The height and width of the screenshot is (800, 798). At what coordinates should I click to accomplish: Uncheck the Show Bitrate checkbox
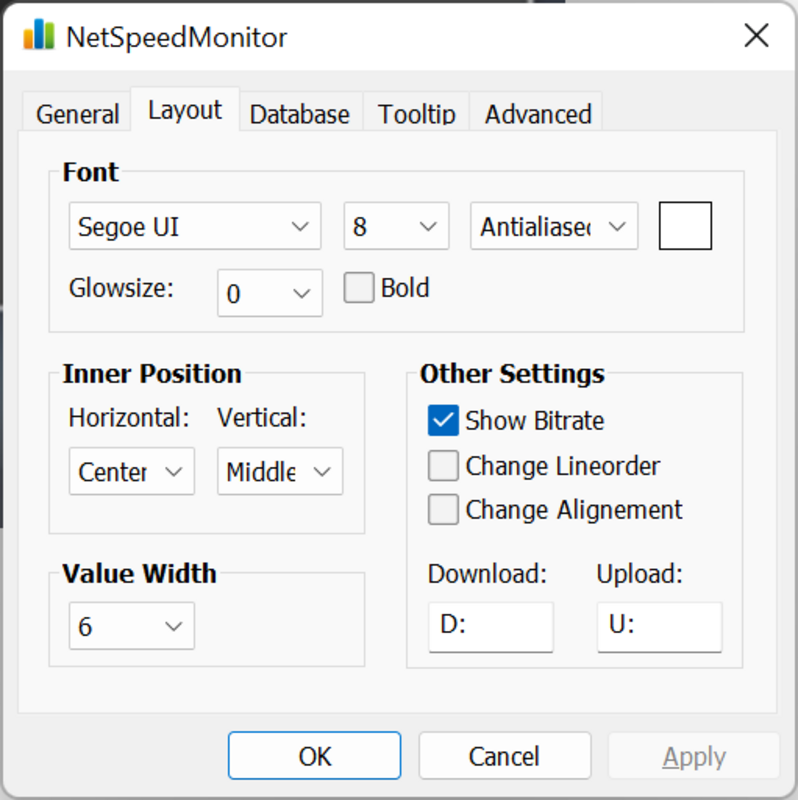443,420
